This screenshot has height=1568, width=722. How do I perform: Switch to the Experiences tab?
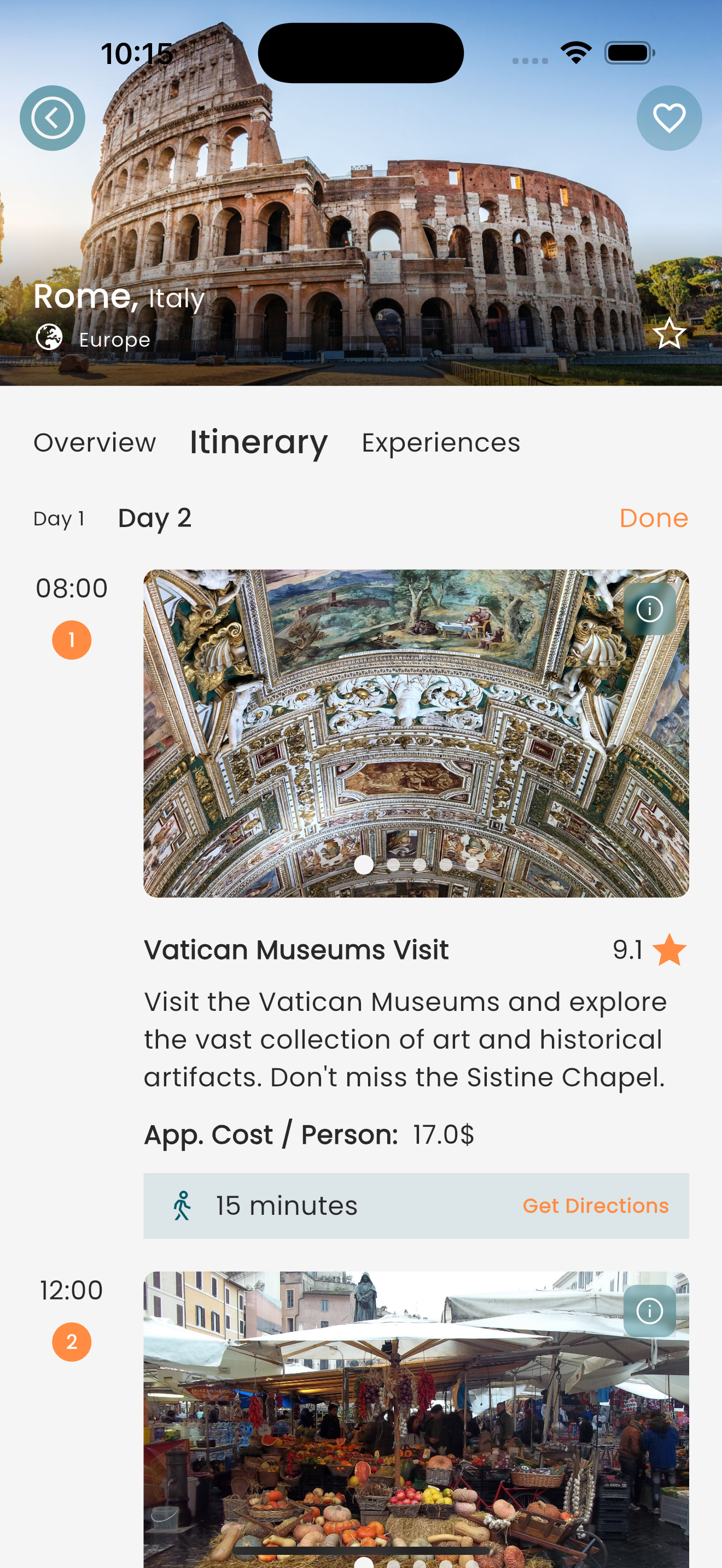click(441, 442)
